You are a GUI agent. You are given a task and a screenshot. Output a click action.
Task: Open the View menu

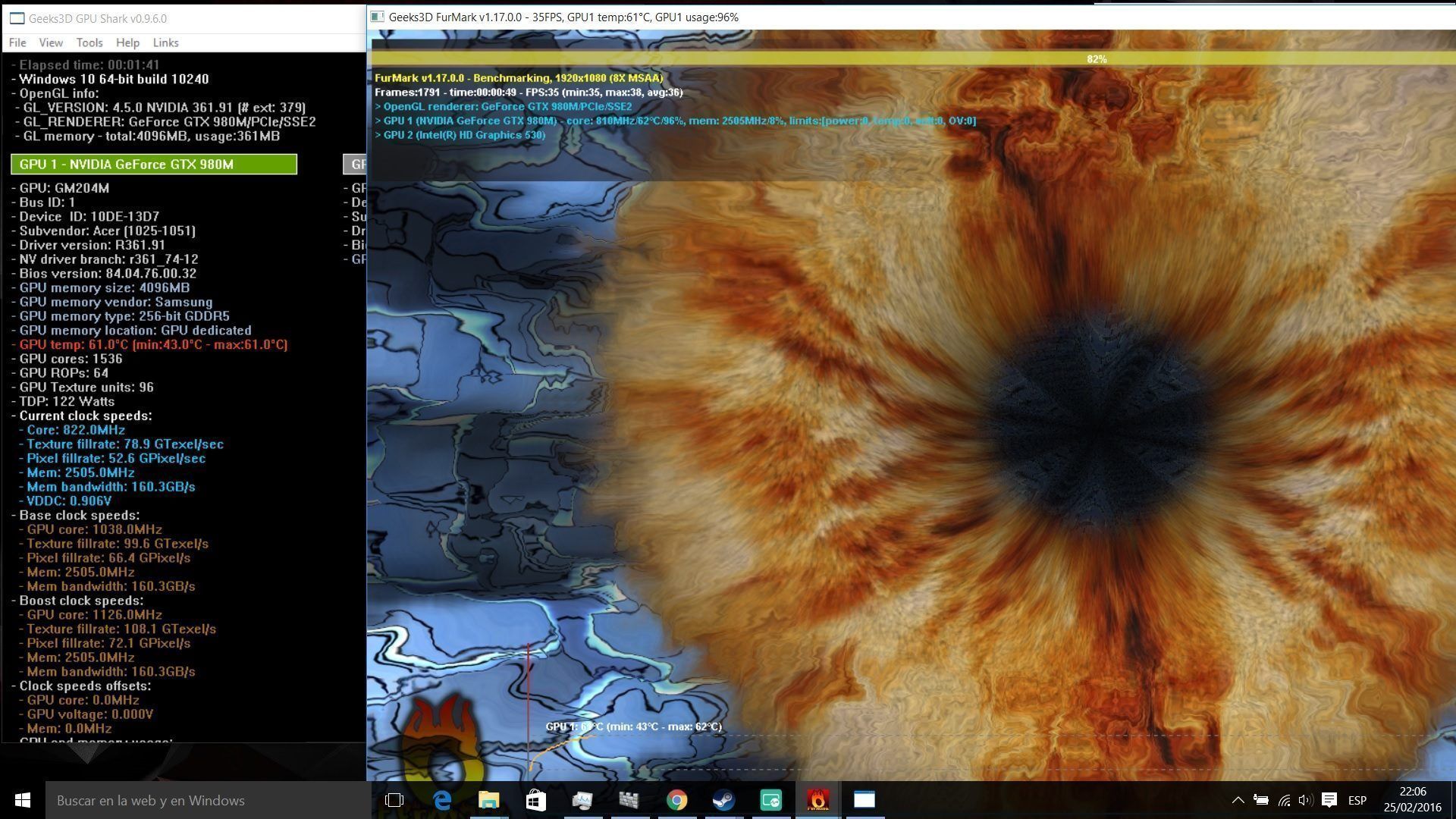coord(51,42)
